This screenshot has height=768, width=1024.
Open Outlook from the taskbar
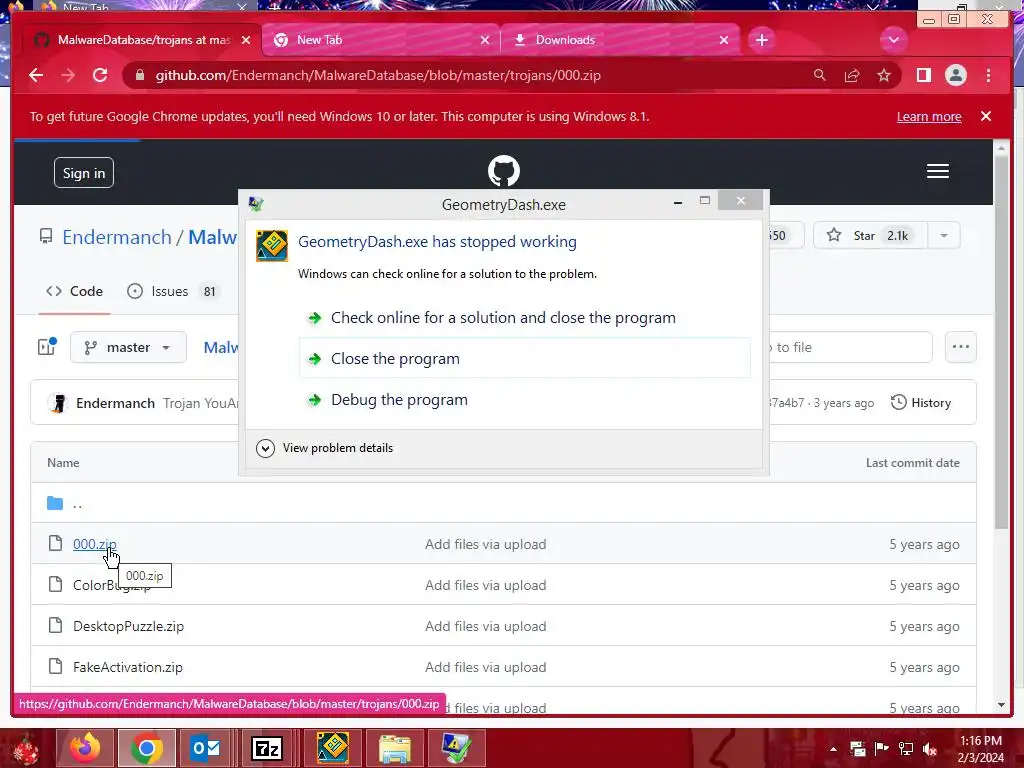coord(206,748)
